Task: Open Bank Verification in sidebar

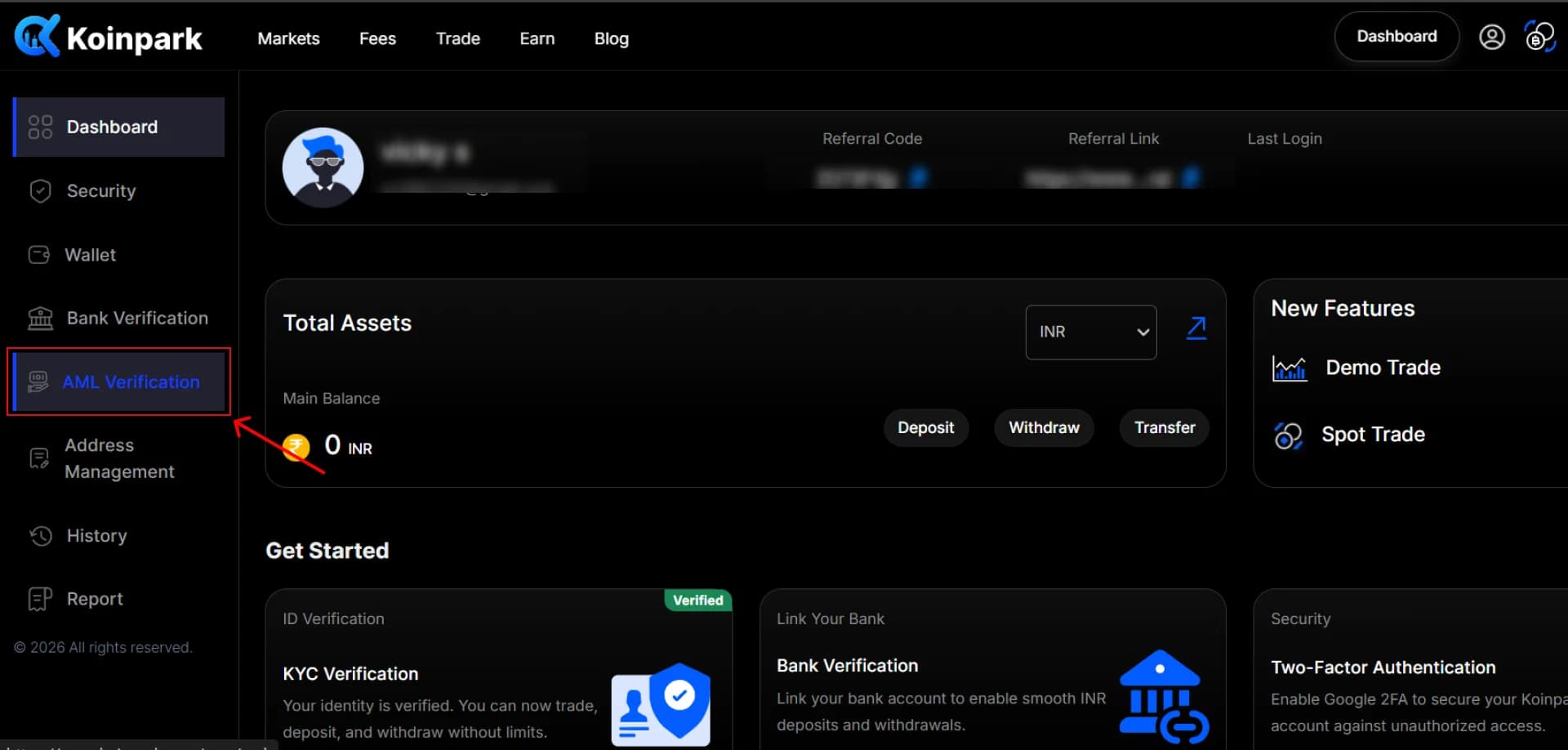Action: tap(137, 318)
